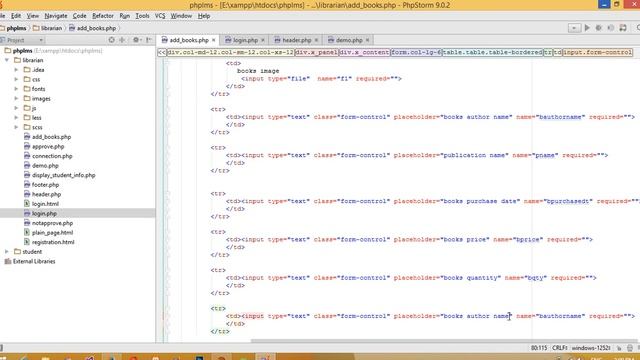Click the CRLF line separator in status bar
Image resolution: width=640 pixels, height=360 pixels.
[x=559, y=348]
